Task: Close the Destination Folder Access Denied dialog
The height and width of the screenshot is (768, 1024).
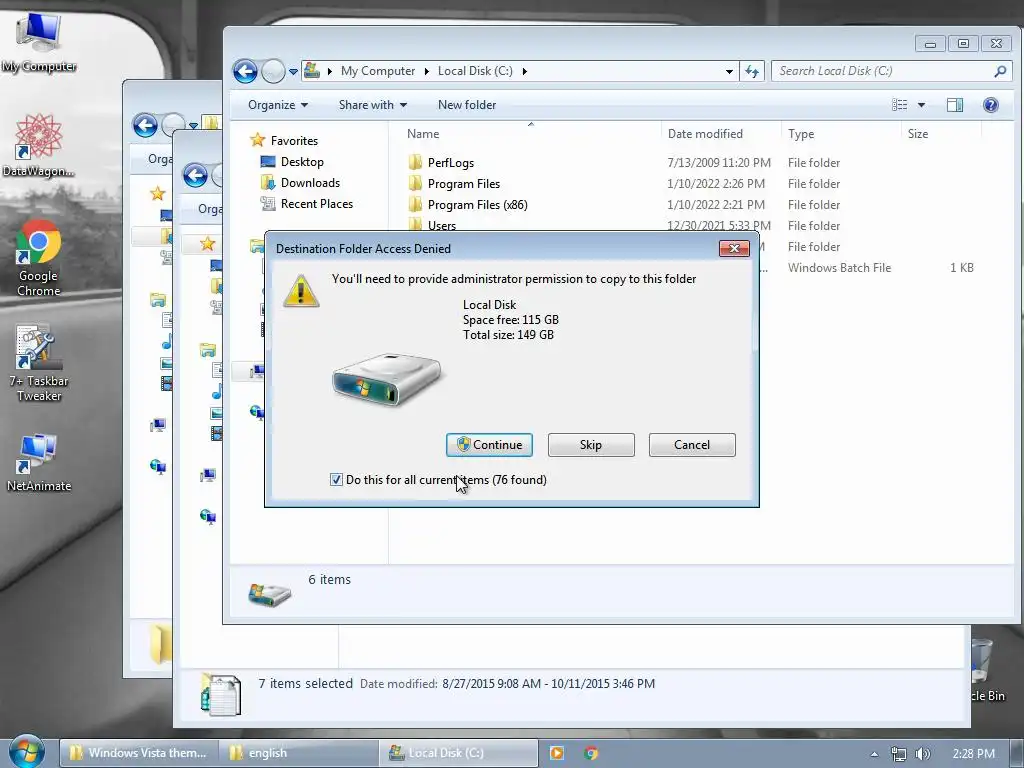Action: [x=734, y=248]
